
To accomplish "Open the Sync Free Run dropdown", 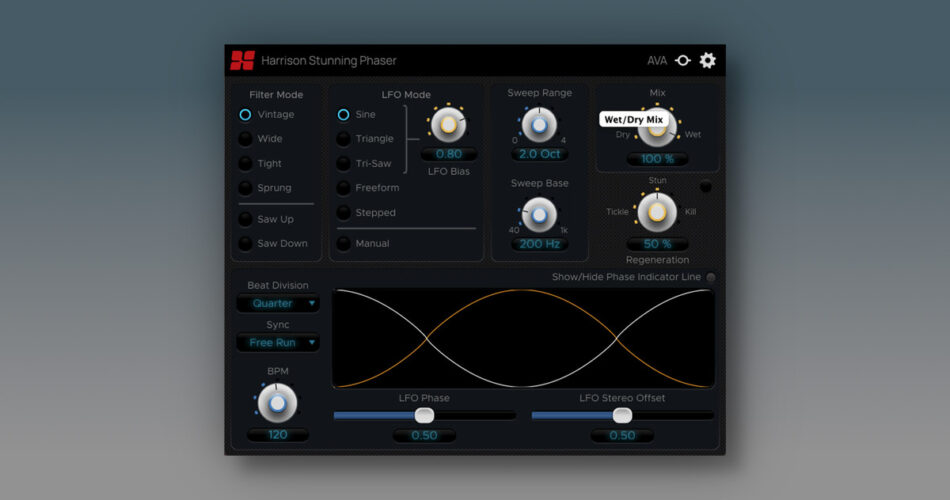I will coord(278,343).
